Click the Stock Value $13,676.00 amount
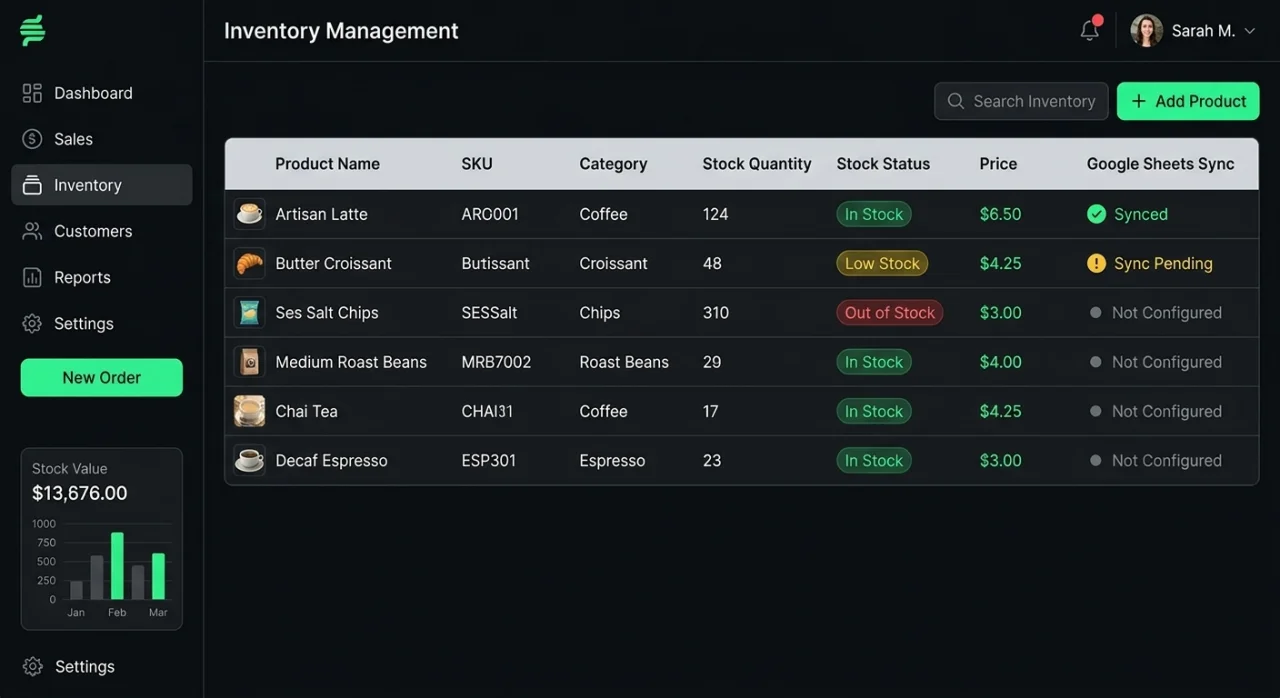This screenshot has width=1280, height=698. tap(80, 493)
